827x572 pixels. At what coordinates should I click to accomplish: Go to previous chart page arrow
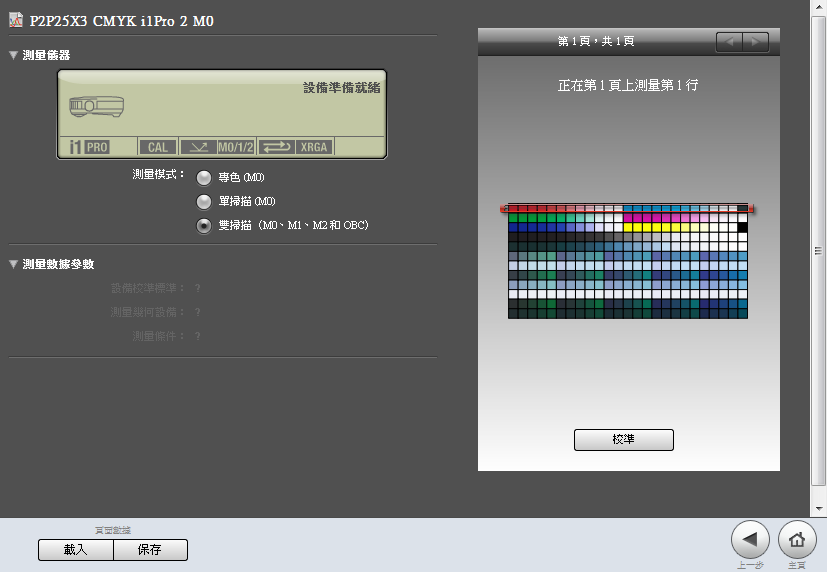point(729,42)
